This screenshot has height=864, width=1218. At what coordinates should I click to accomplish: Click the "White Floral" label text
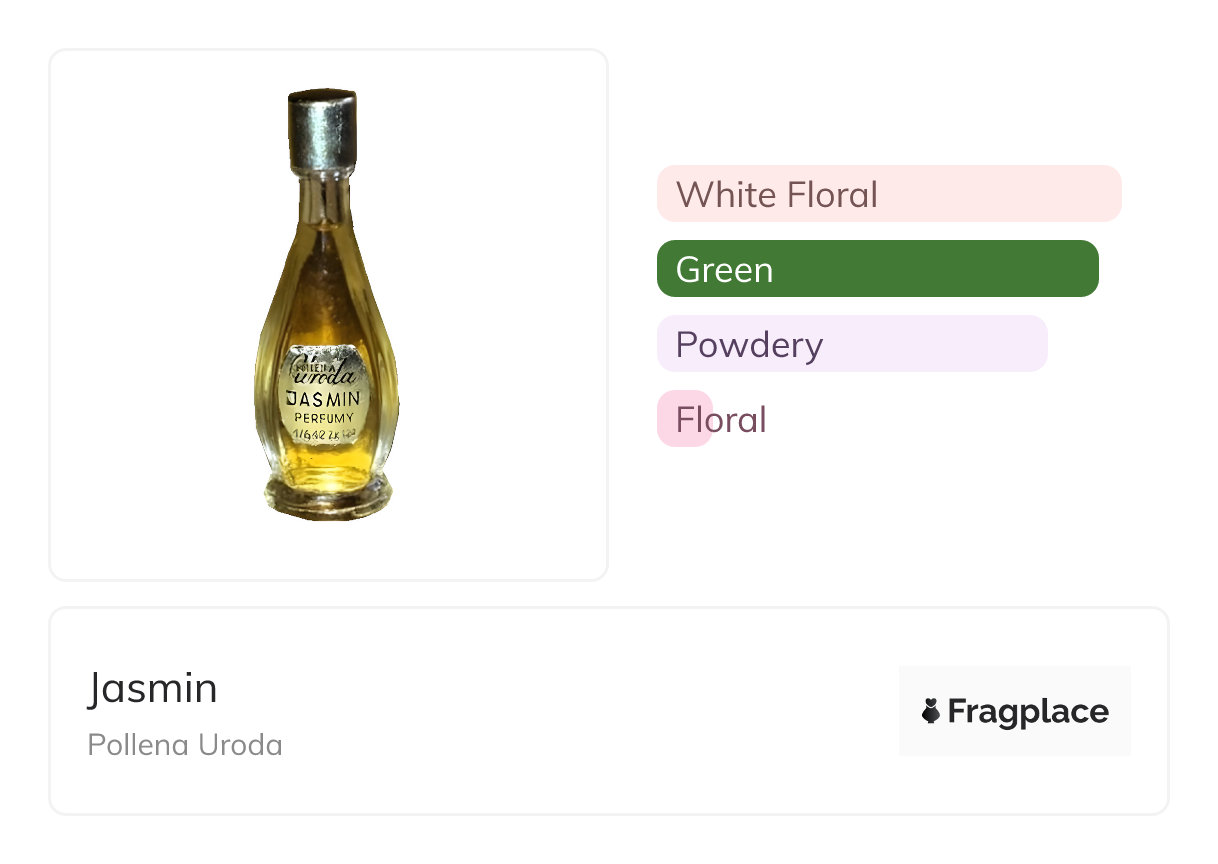[776, 194]
